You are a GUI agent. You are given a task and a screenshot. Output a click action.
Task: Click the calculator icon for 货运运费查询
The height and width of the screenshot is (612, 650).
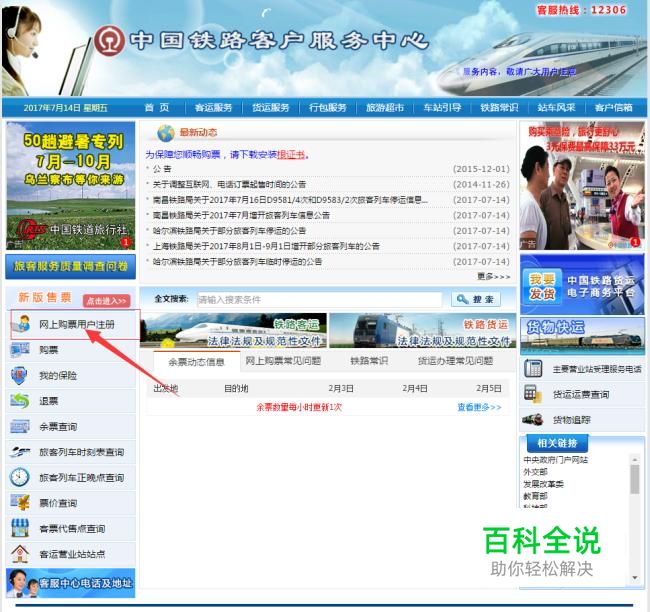(x=533, y=394)
